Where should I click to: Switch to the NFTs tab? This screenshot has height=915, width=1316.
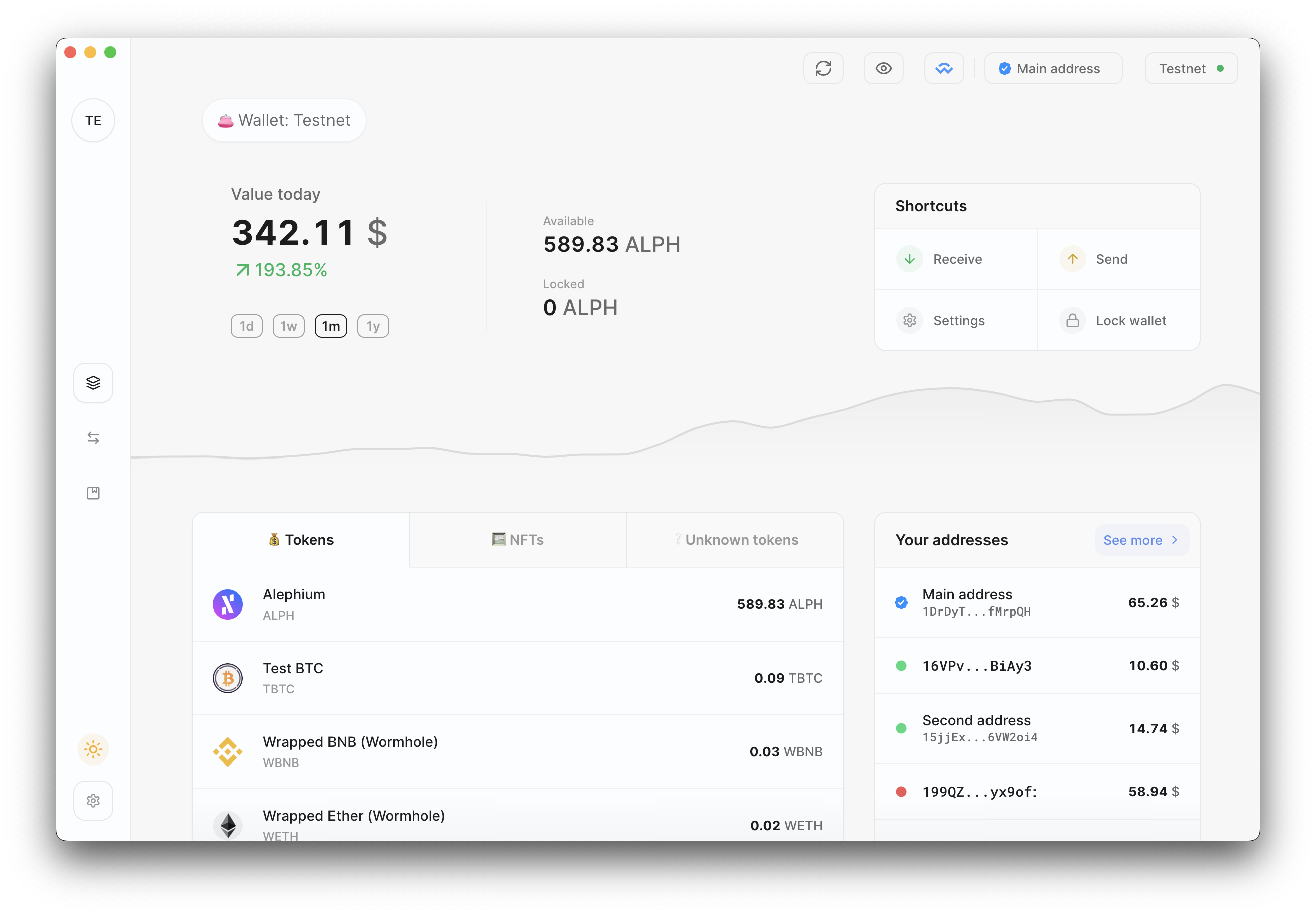click(517, 540)
